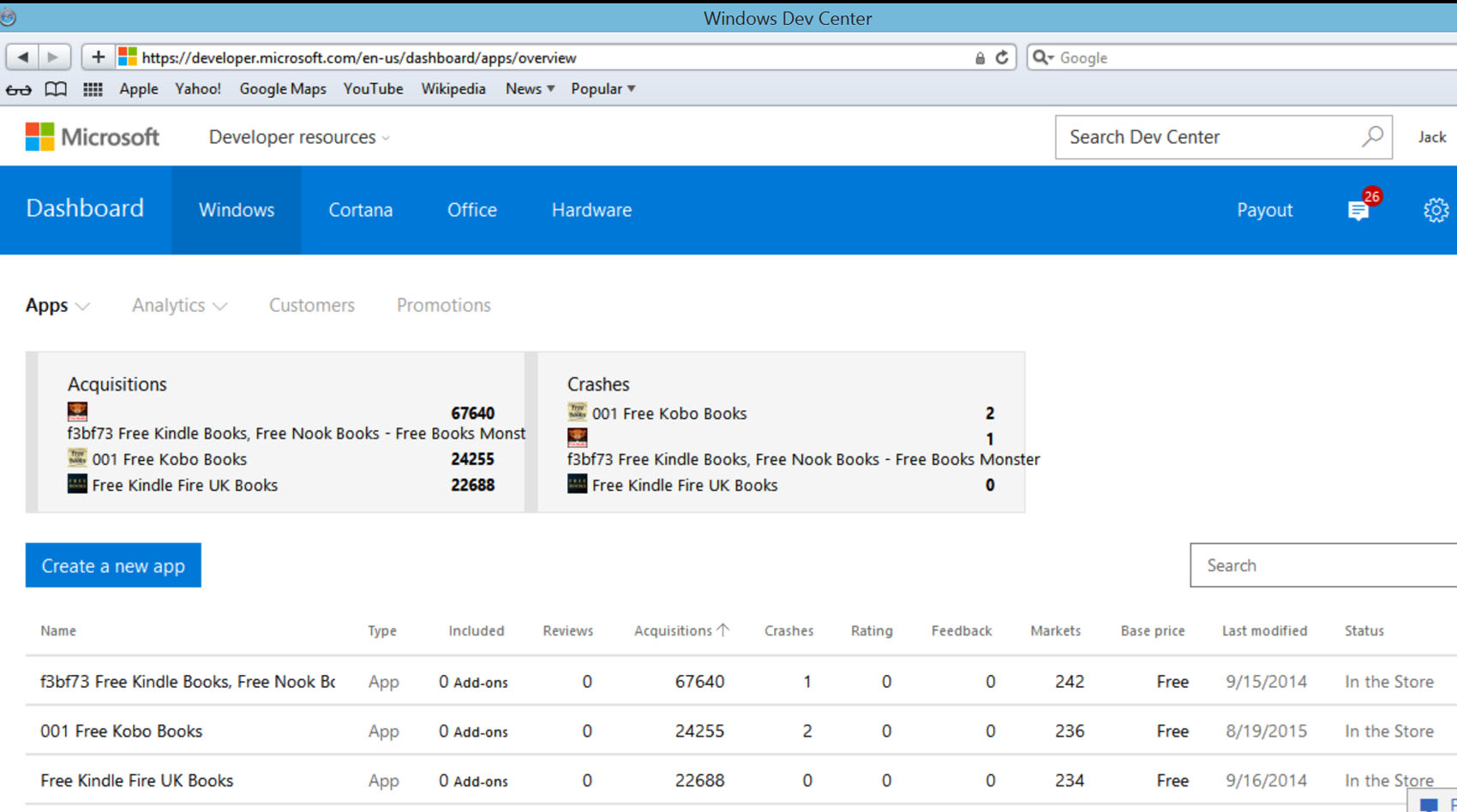Click the Dashboard heading link
Viewport: 1457px width, 812px height.
pyautogui.click(x=85, y=208)
